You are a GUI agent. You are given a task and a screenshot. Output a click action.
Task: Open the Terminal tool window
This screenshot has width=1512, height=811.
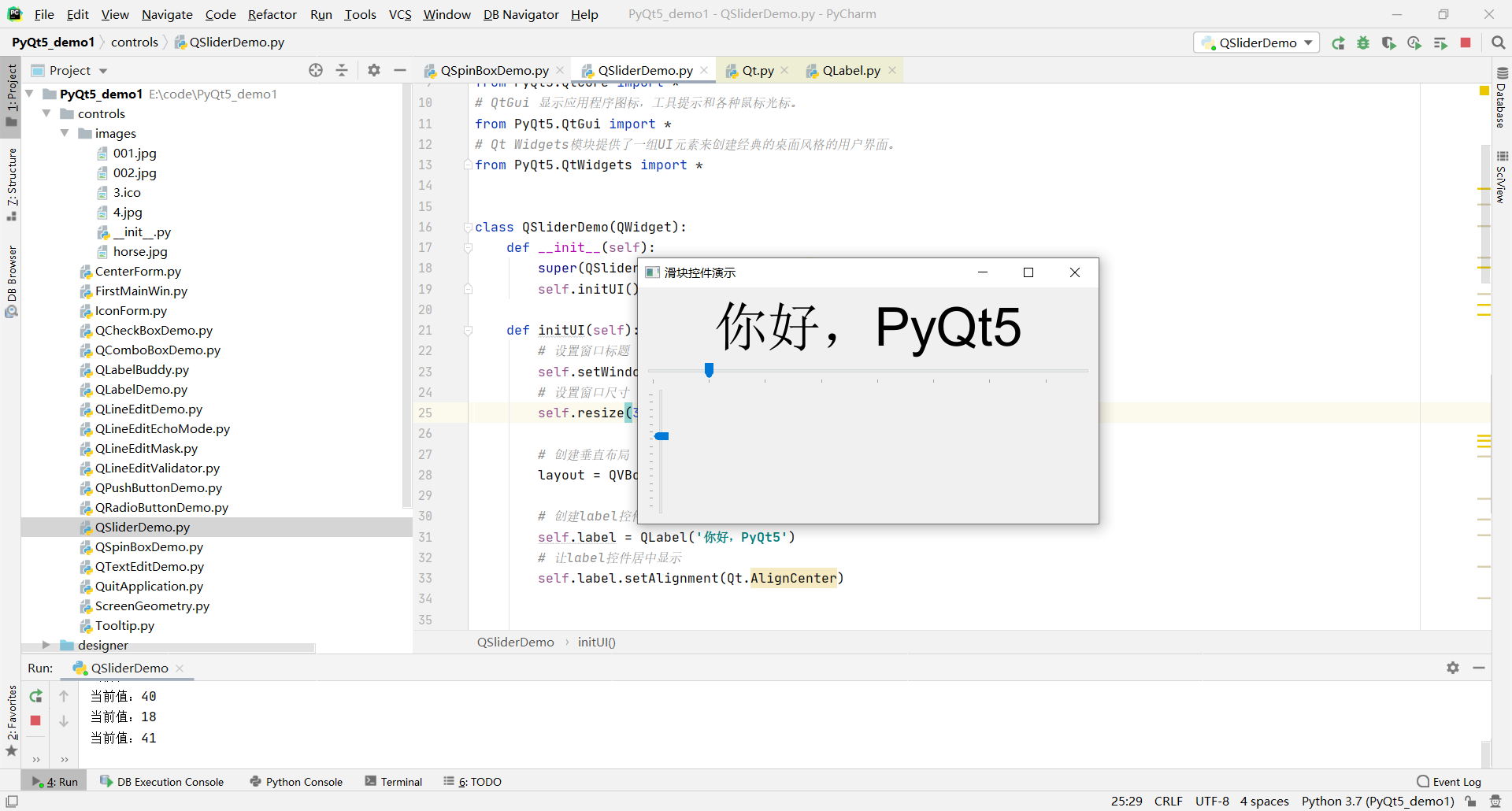(394, 782)
